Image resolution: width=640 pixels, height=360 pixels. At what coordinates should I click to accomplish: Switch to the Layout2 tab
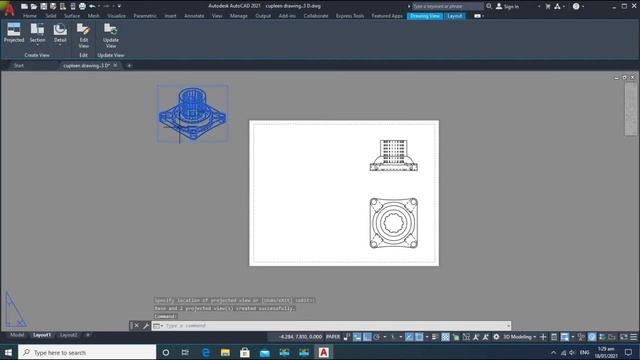(x=68, y=335)
